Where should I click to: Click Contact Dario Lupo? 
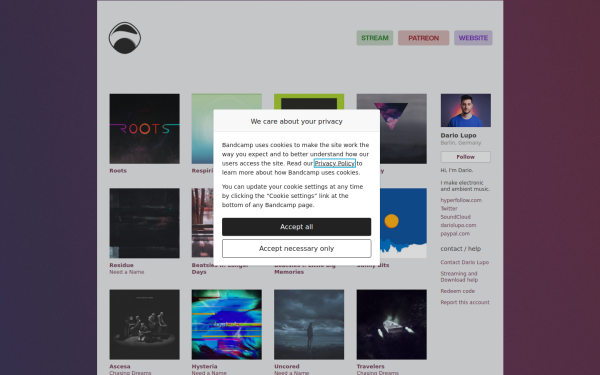click(x=465, y=262)
